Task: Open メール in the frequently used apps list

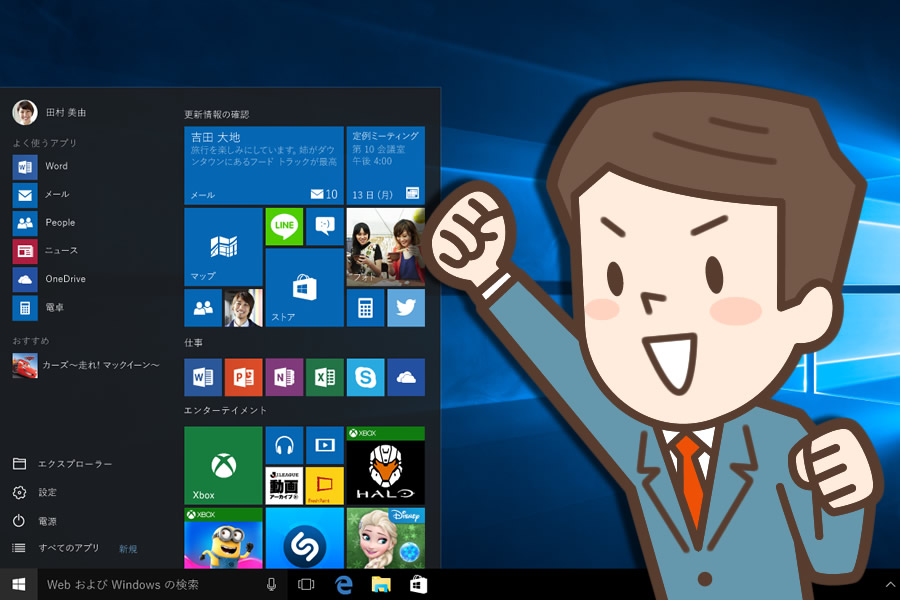Action: (41, 195)
